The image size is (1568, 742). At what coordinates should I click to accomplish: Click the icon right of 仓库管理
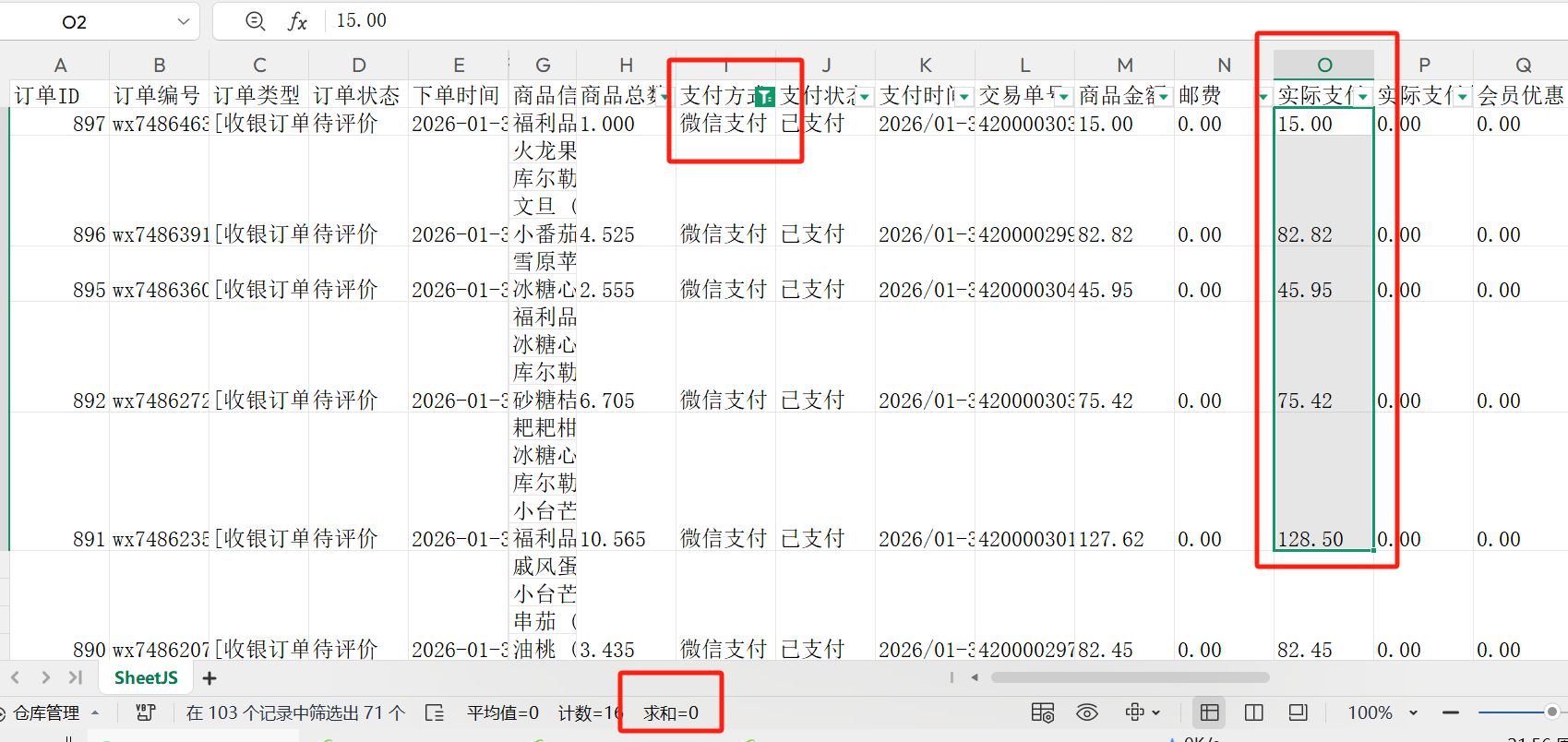[145, 712]
